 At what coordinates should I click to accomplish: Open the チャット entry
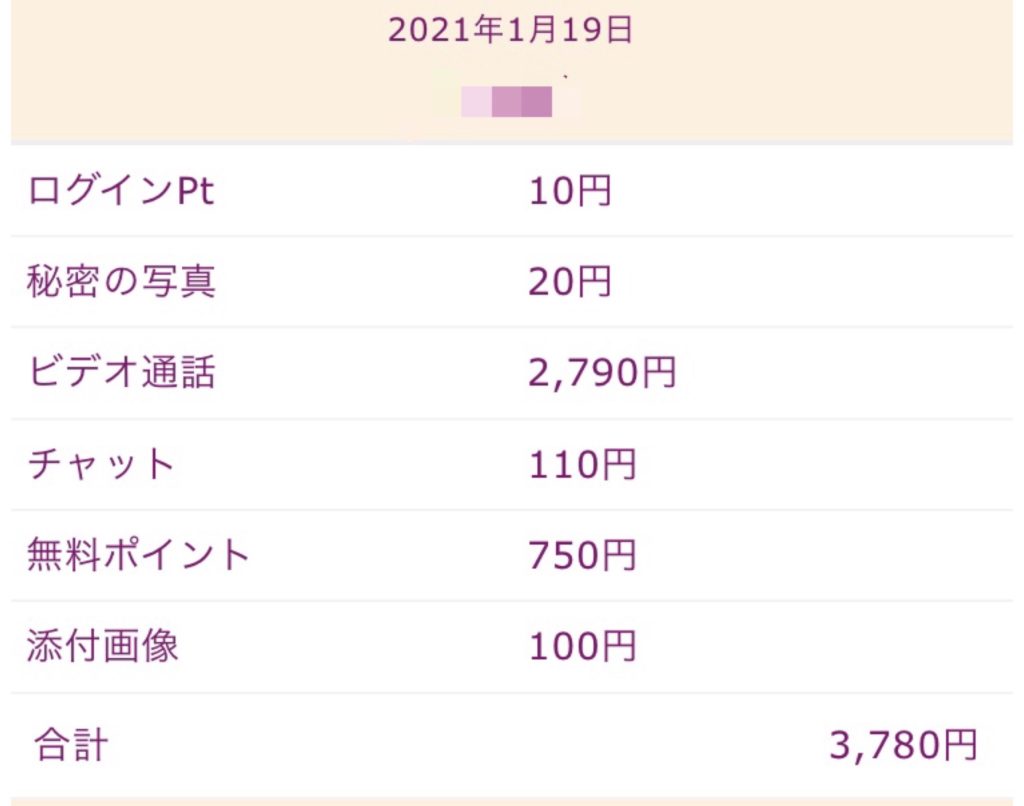pos(102,464)
